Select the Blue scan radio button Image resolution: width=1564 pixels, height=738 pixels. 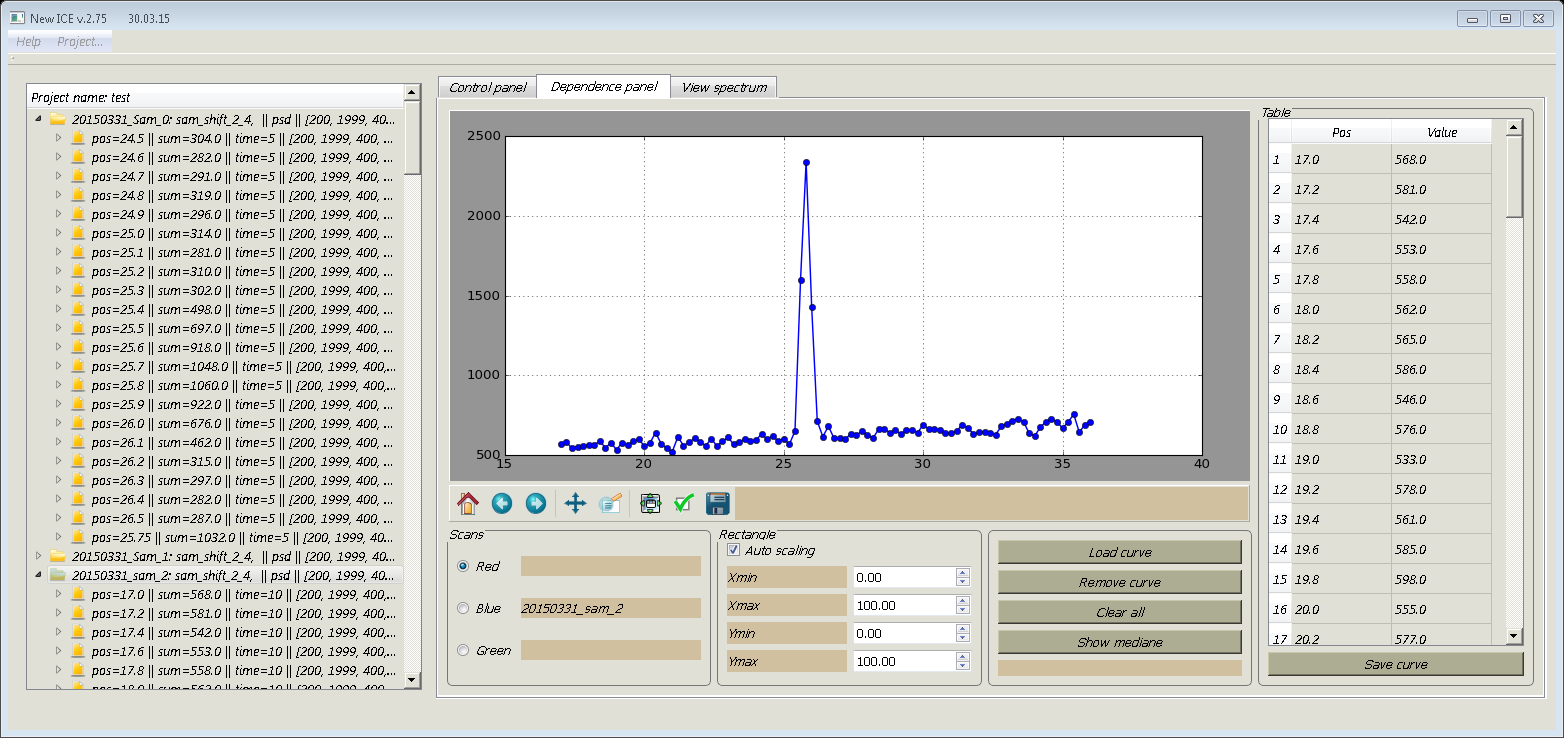pos(463,608)
